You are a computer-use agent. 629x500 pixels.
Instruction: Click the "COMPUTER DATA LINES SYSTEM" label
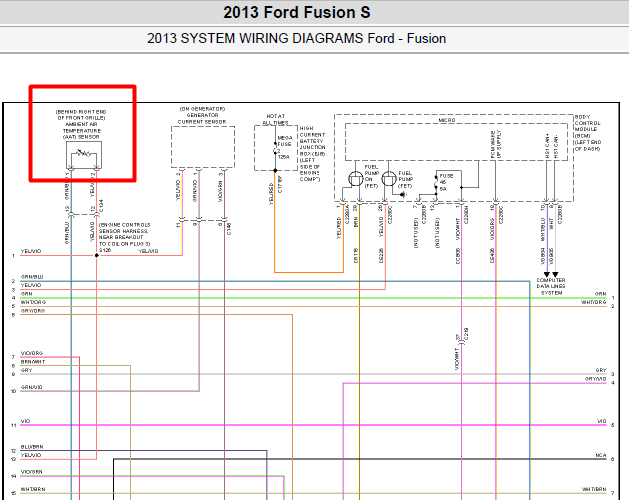pyautogui.click(x=551, y=287)
